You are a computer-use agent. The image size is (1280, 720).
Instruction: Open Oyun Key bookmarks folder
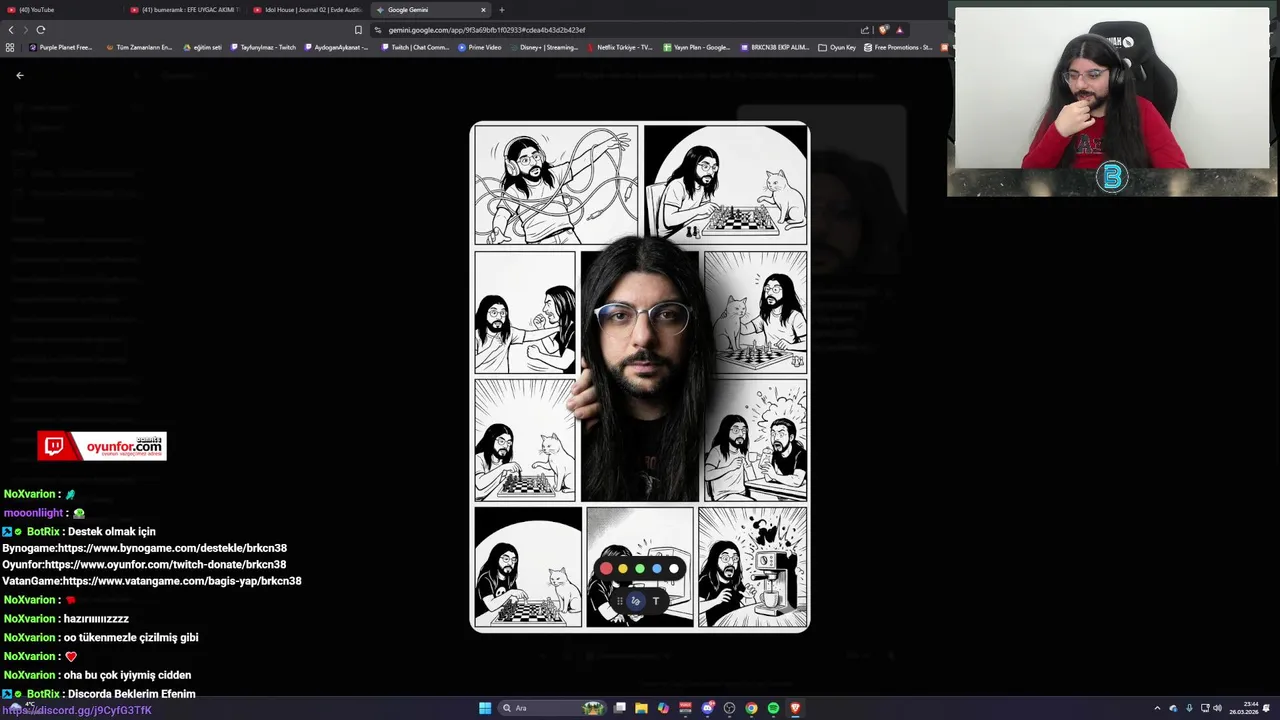838,47
